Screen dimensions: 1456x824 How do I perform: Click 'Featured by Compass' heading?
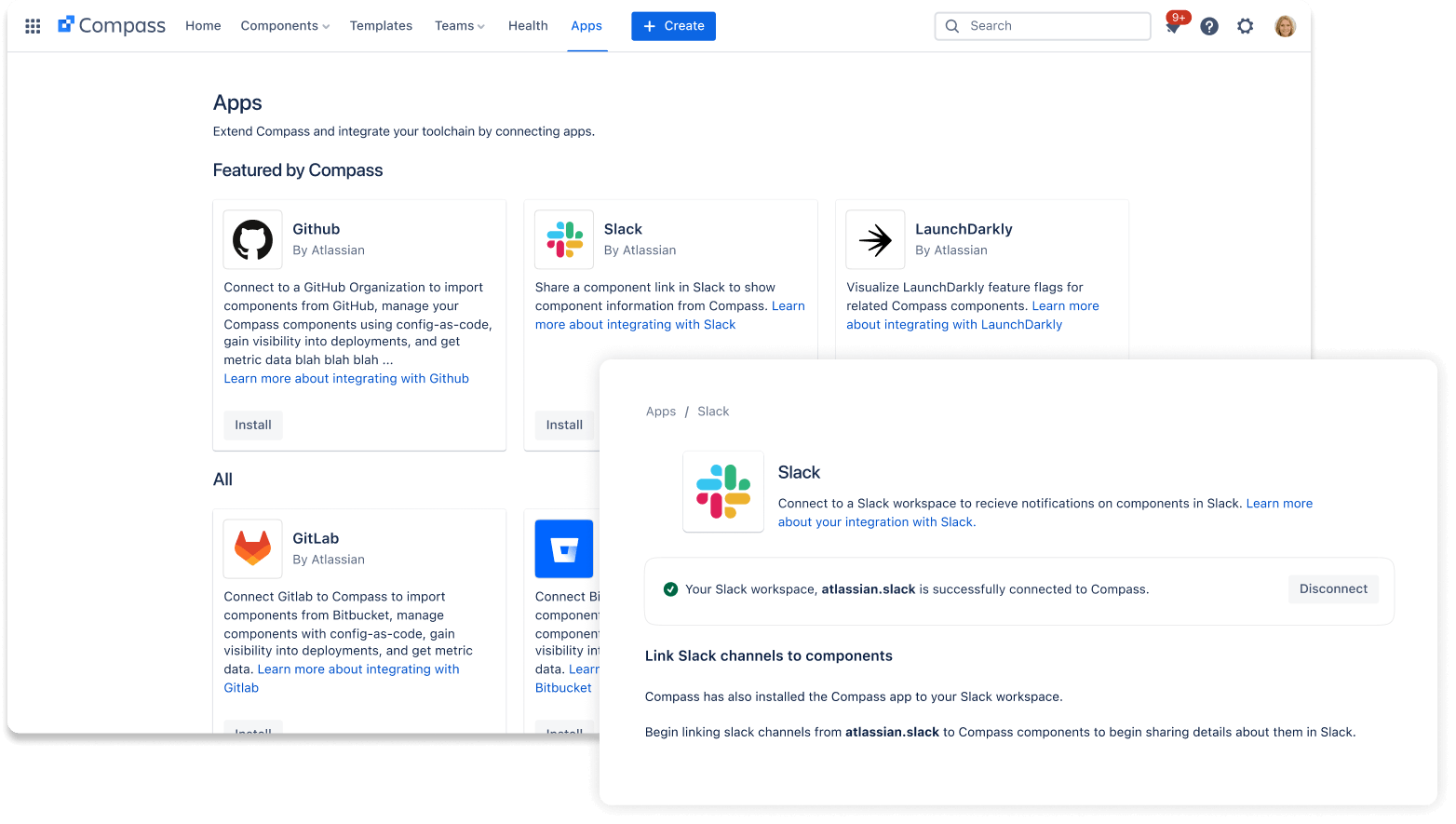click(x=298, y=170)
